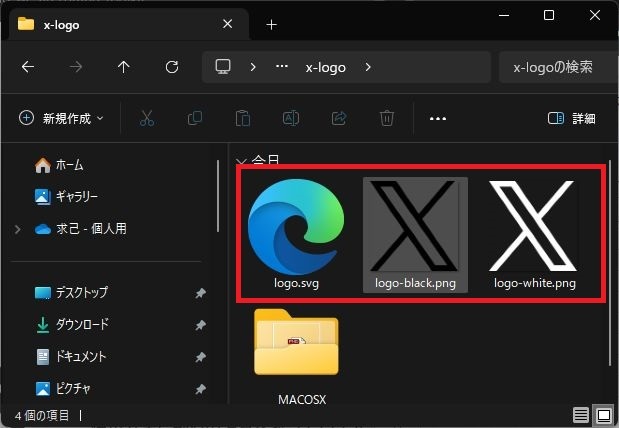Minimize the File Explorer window
The width and height of the screenshot is (619, 428).
tap(504, 15)
